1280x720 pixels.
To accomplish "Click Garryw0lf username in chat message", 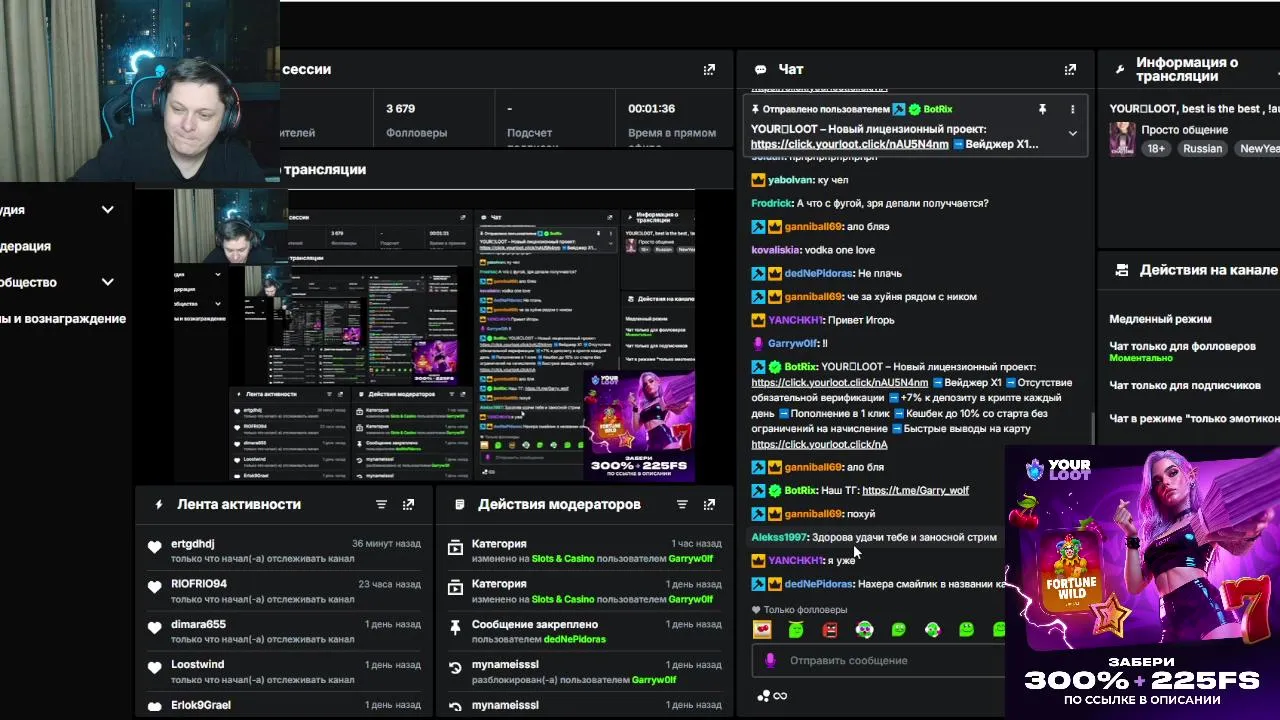I will click(x=792, y=343).
